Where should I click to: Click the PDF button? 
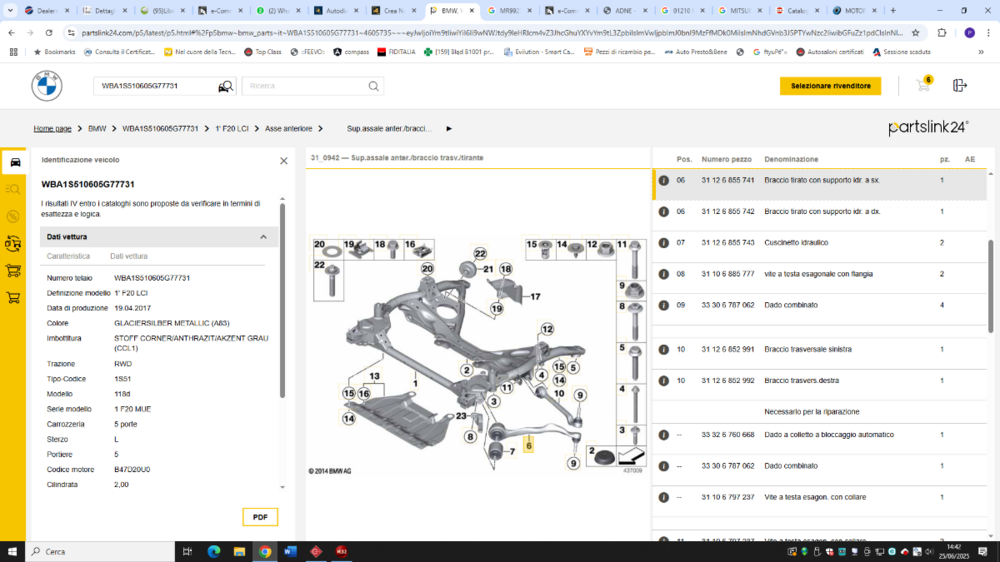click(260, 517)
